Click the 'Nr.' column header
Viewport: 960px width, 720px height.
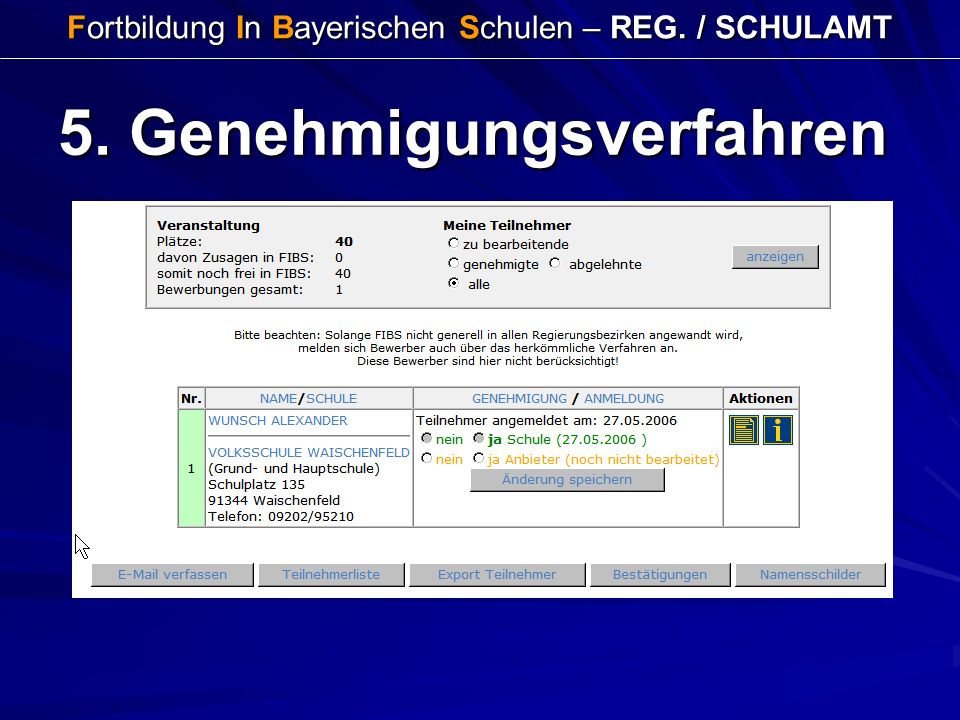[x=191, y=399]
